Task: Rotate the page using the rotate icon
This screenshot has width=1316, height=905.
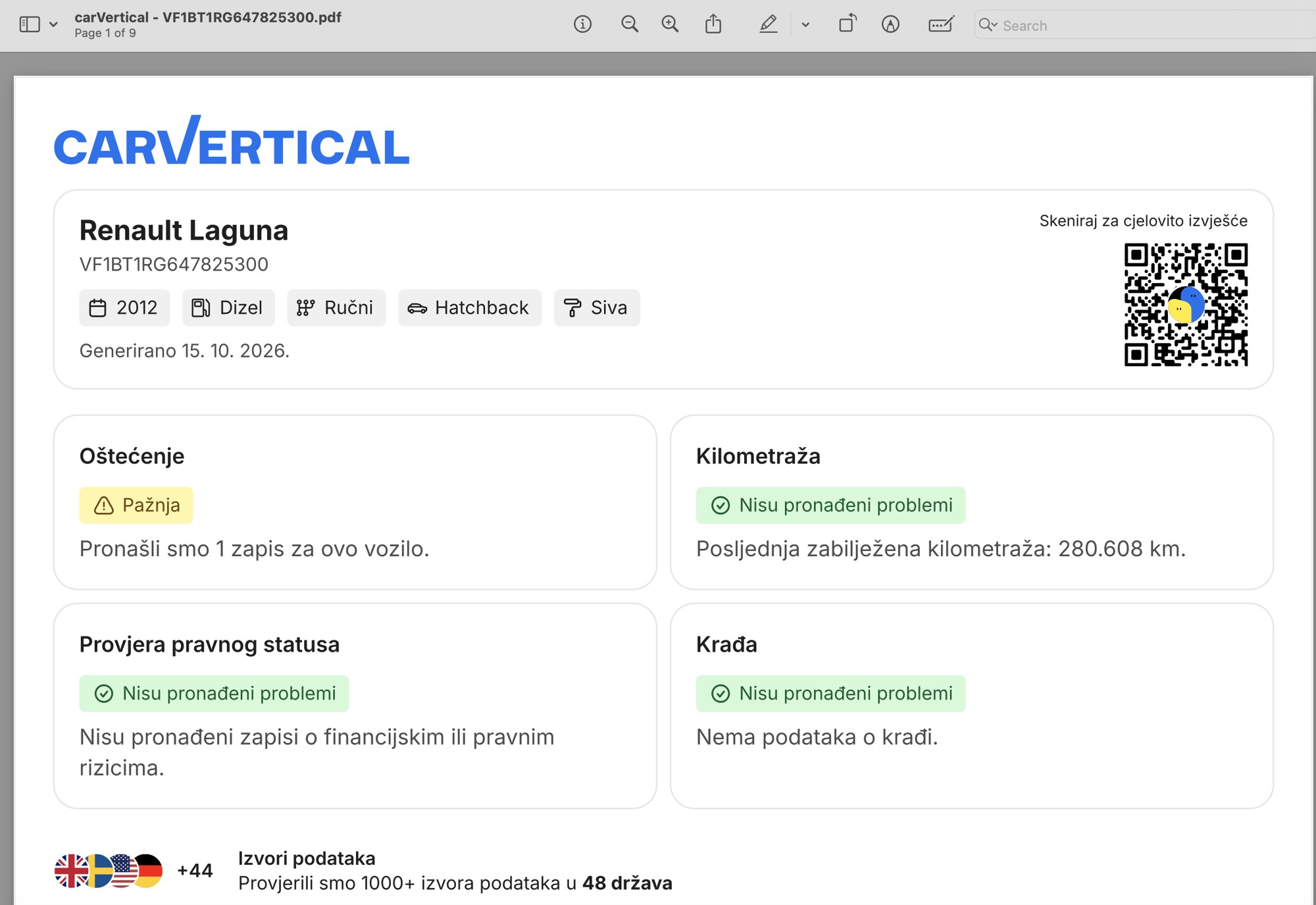Action: (x=848, y=24)
